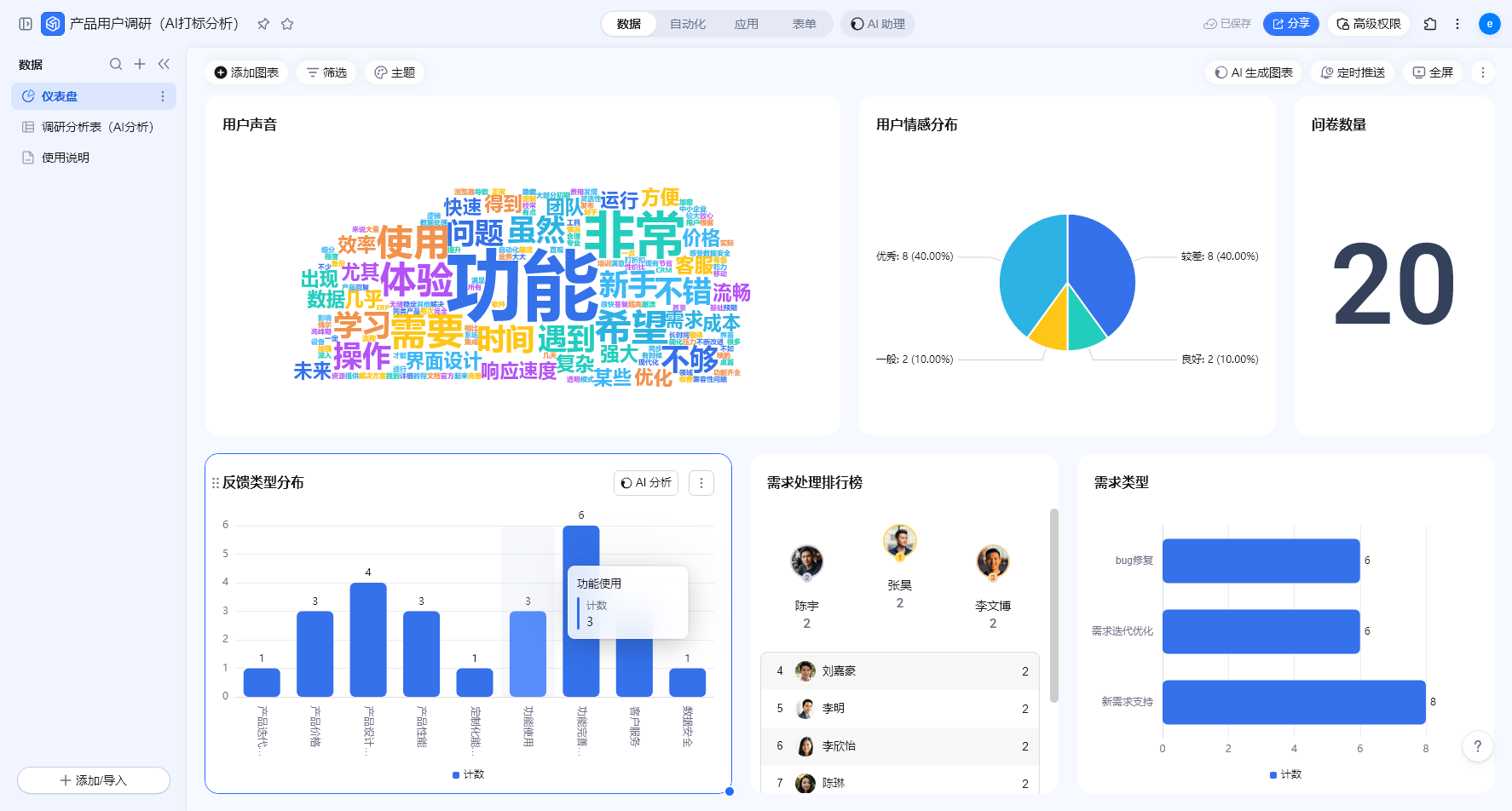Click the help question mark button
This screenshot has height=811, width=1512.
click(1477, 746)
